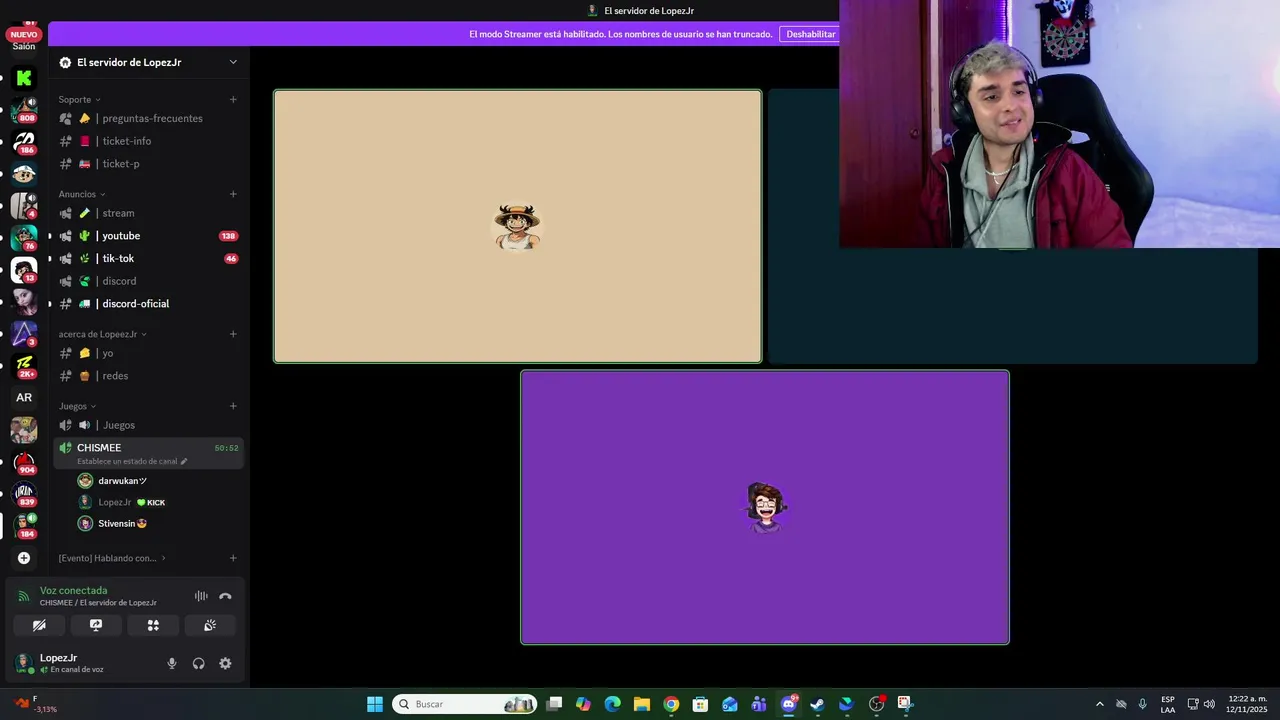Create channel in Soporte category

(233, 99)
